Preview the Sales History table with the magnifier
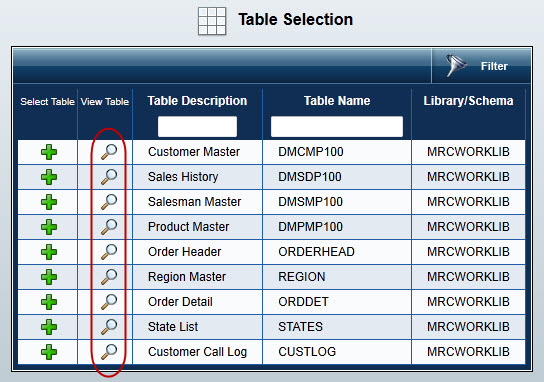 pos(109,177)
